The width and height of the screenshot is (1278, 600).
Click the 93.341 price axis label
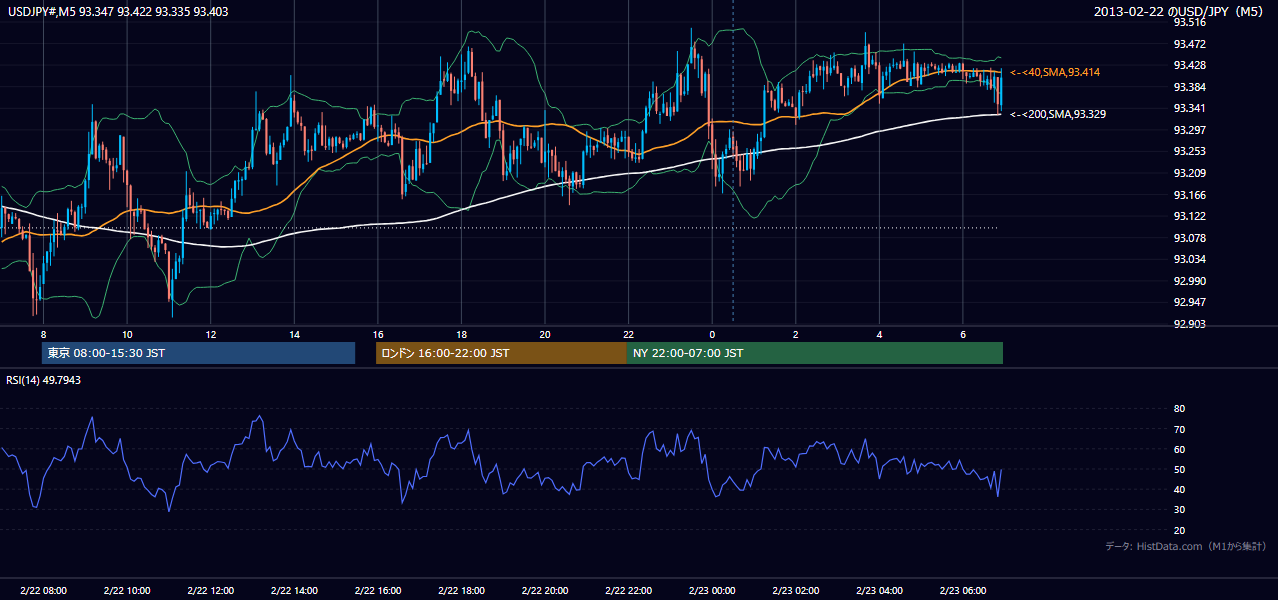(1189, 108)
